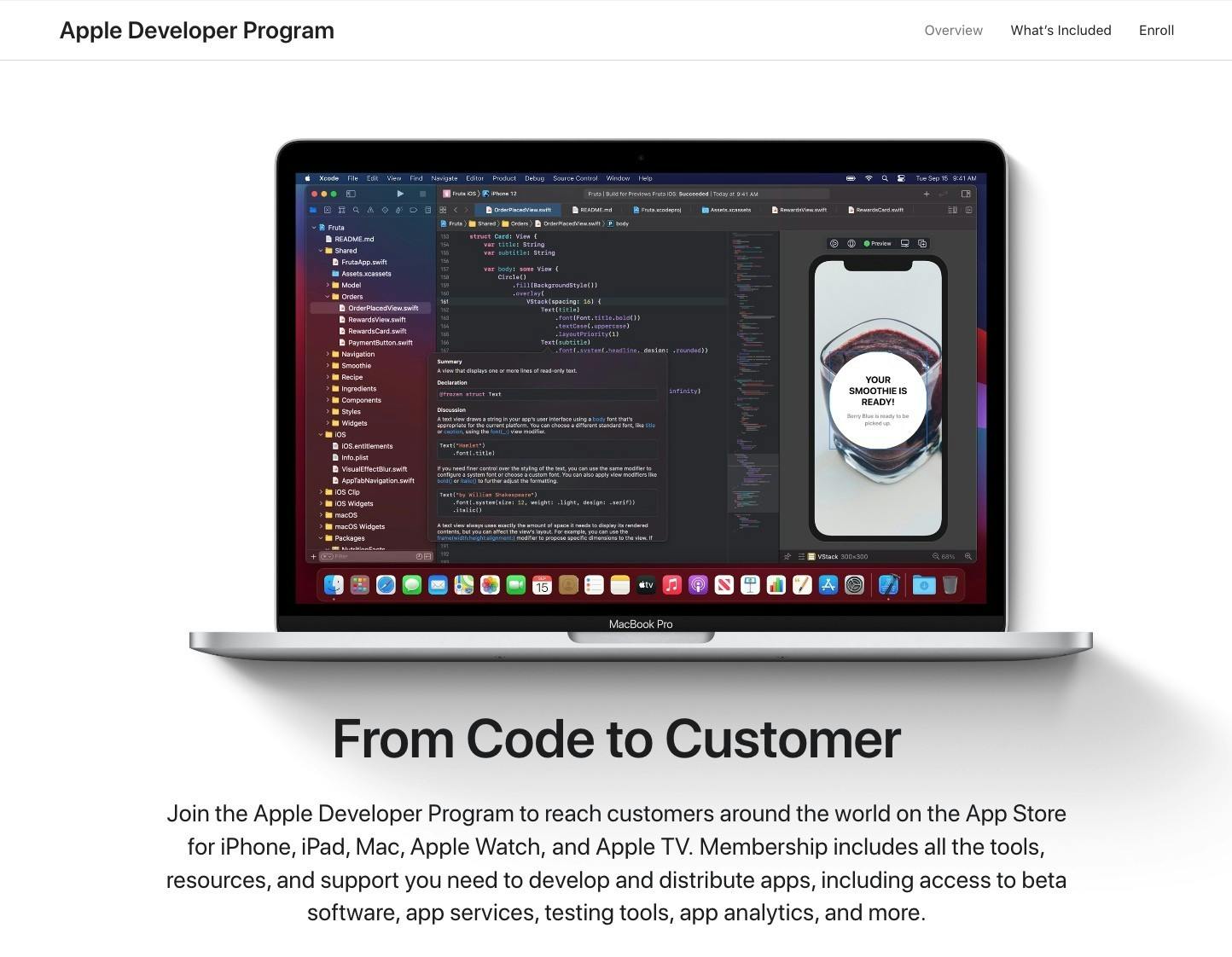Toggle the add editor on right button

(x=968, y=210)
